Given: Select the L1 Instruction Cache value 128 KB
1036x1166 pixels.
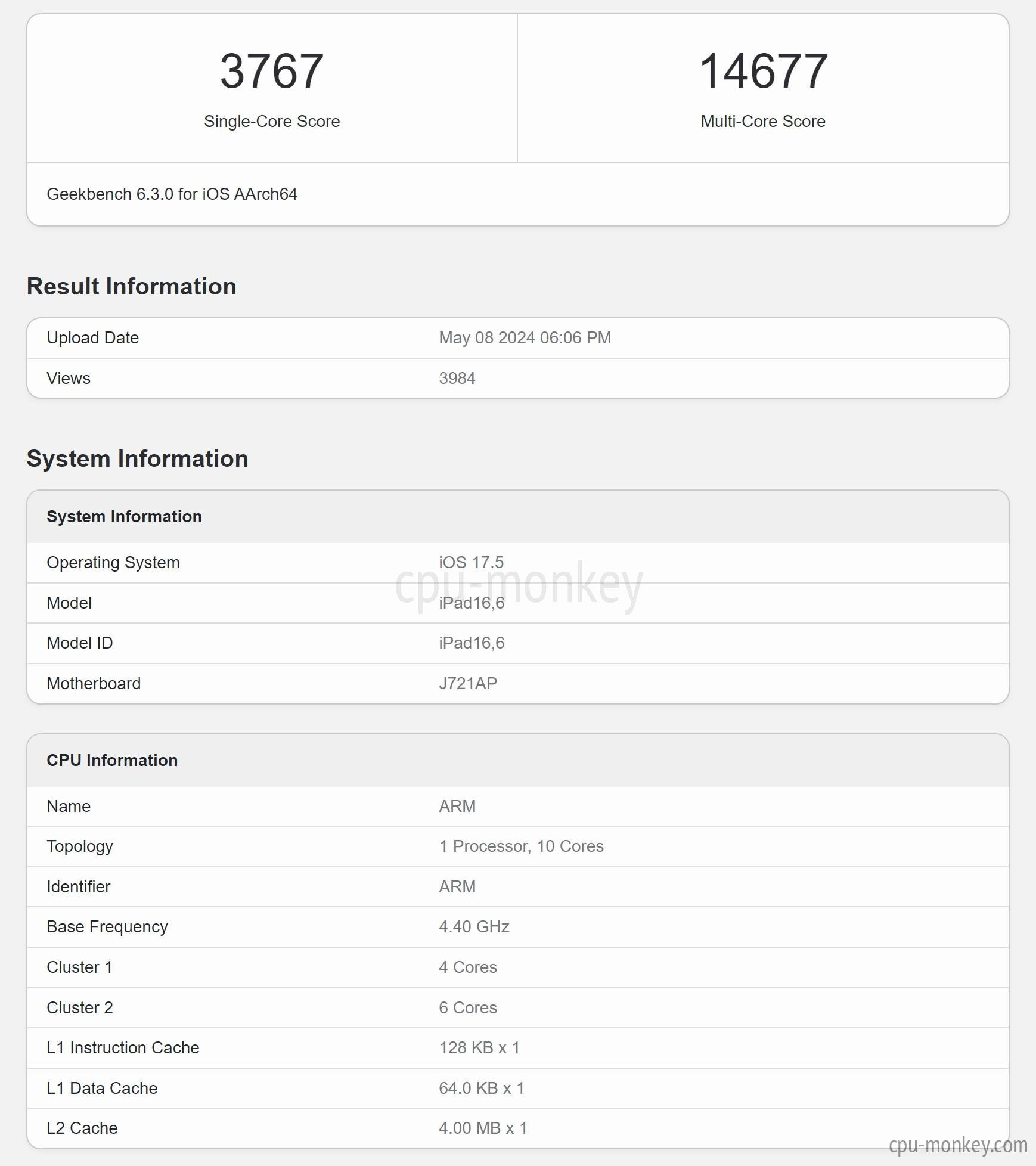Looking at the screenshot, I should coord(479,1047).
